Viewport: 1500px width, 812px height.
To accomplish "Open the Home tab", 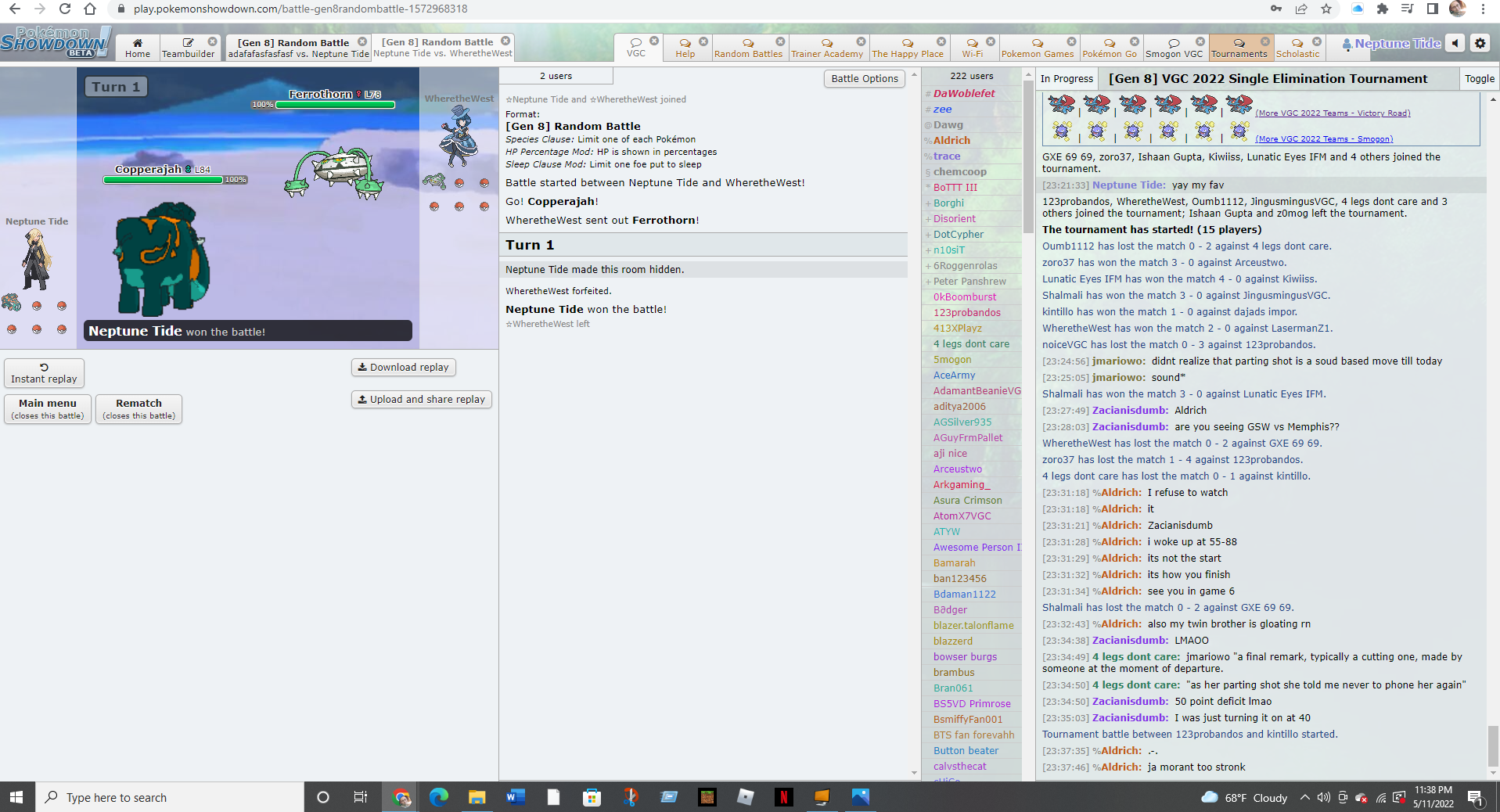I will (138, 48).
